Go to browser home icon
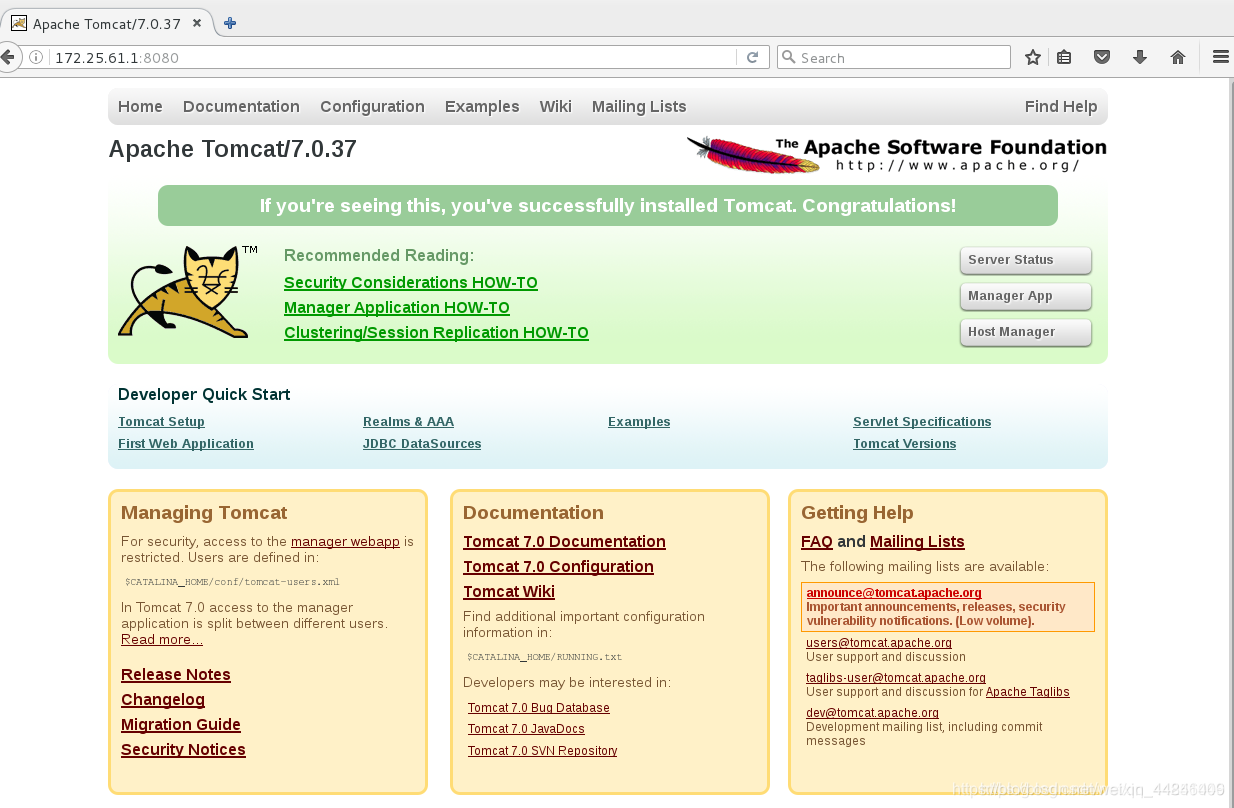Image resolution: width=1234 pixels, height=808 pixels. pyautogui.click(x=1178, y=58)
